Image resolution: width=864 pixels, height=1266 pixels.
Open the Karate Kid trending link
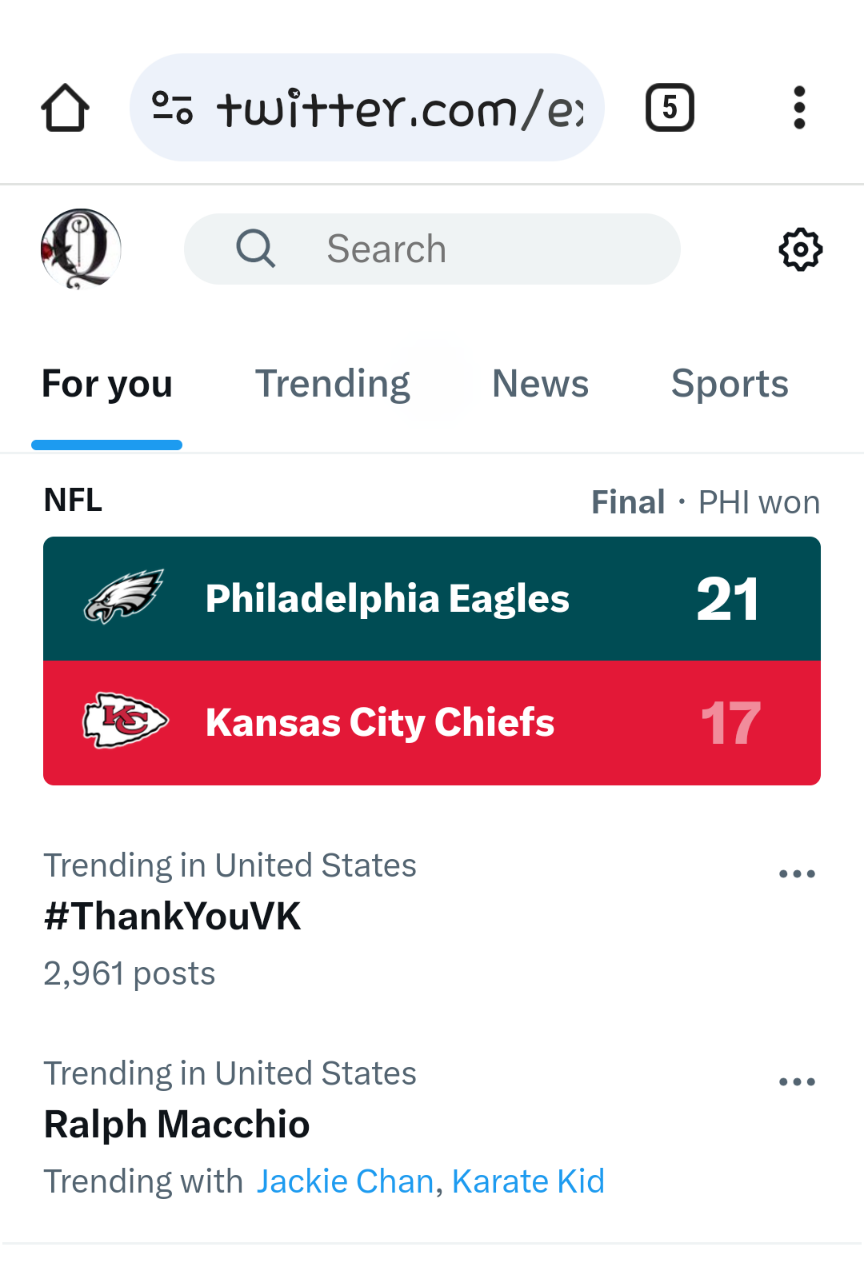[x=528, y=1181]
